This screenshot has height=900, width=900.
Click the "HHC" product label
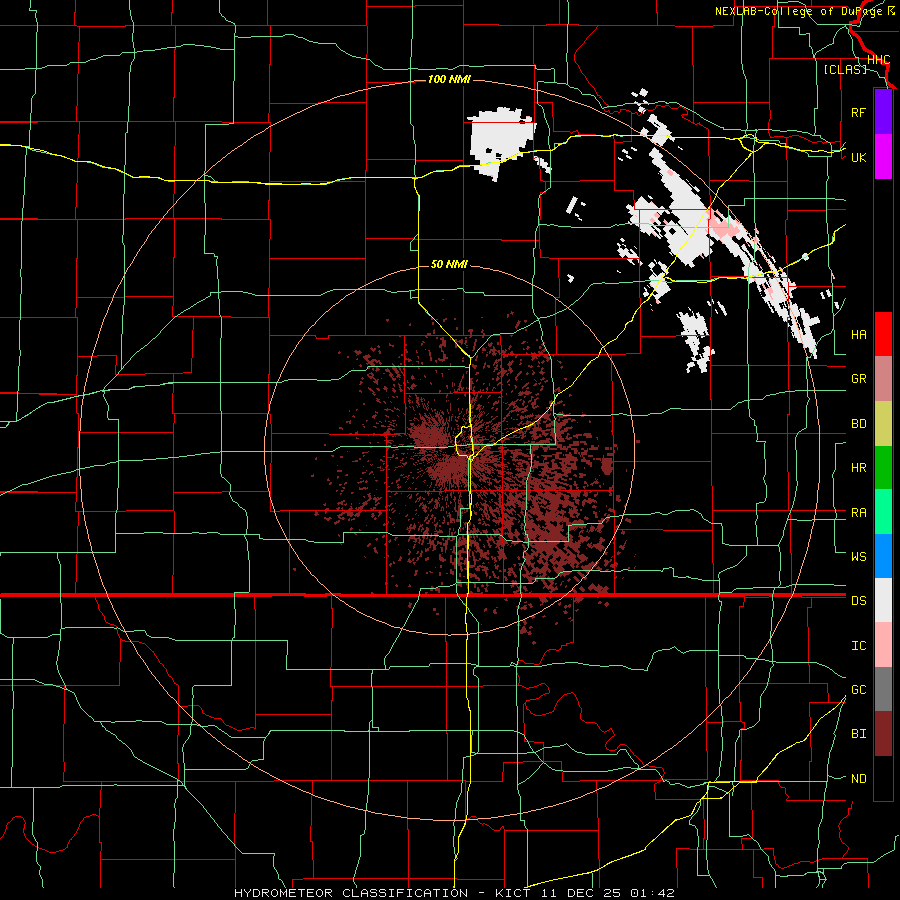(x=878, y=60)
